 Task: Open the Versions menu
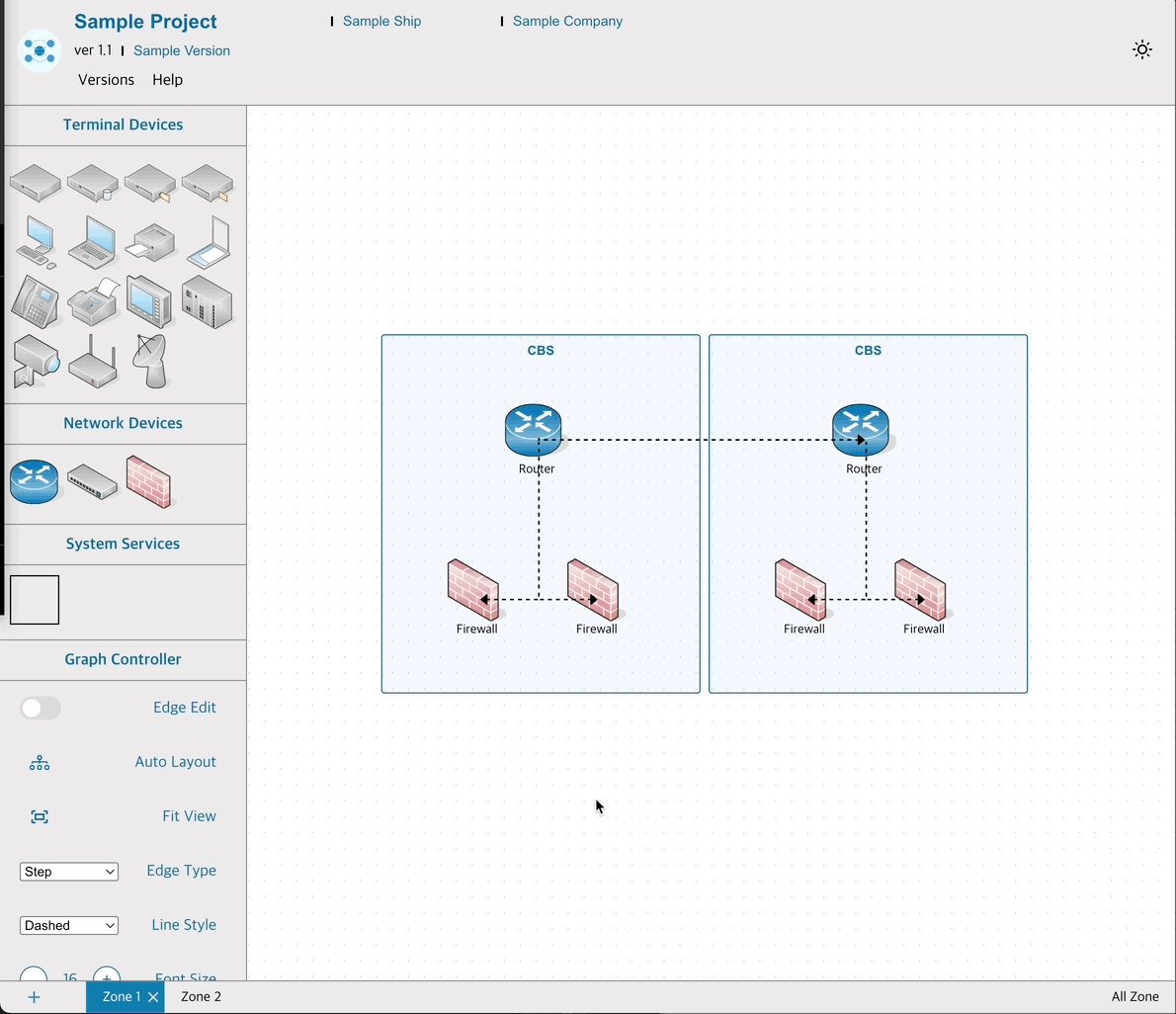coord(106,80)
